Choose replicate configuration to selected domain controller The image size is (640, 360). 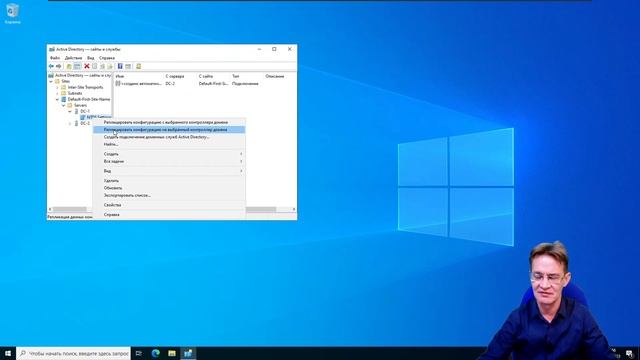pos(169,129)
